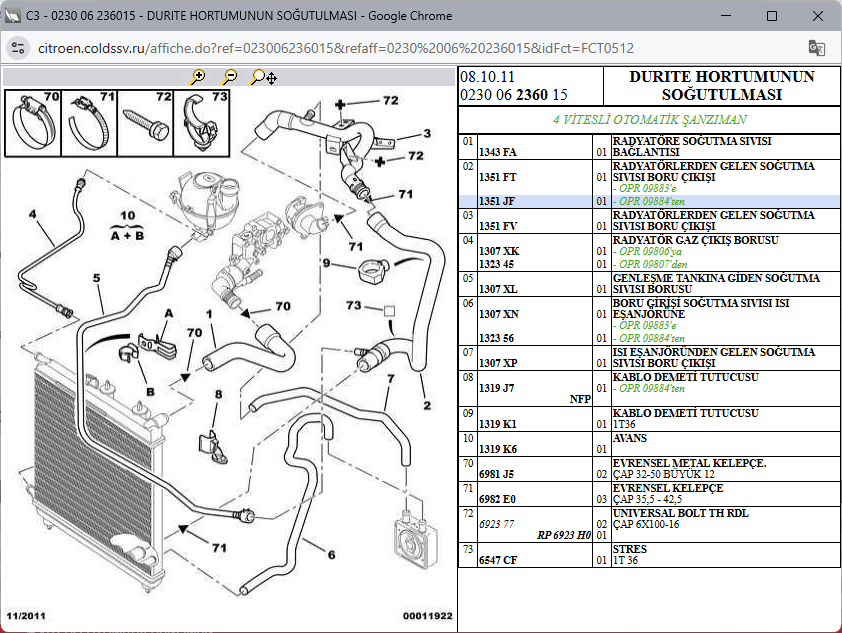Click part number 1319 J7
The width and height of the screenshot is (842, 633).
(x=497, y=388)
